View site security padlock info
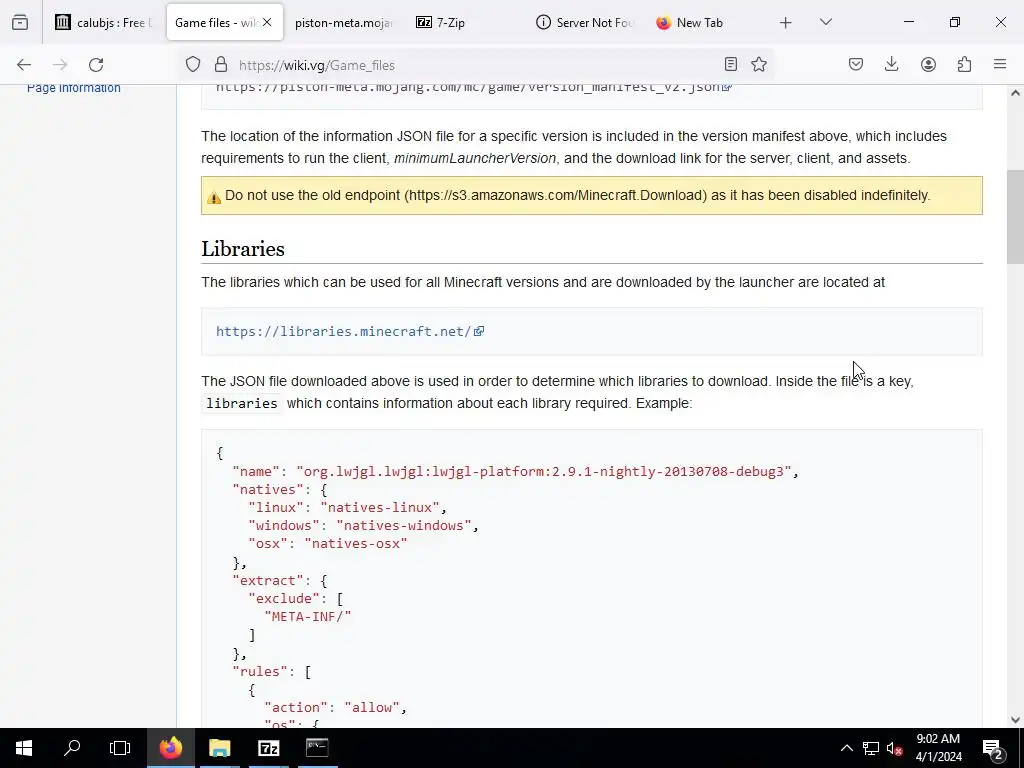1024x768 pixels. pos(221,65)
